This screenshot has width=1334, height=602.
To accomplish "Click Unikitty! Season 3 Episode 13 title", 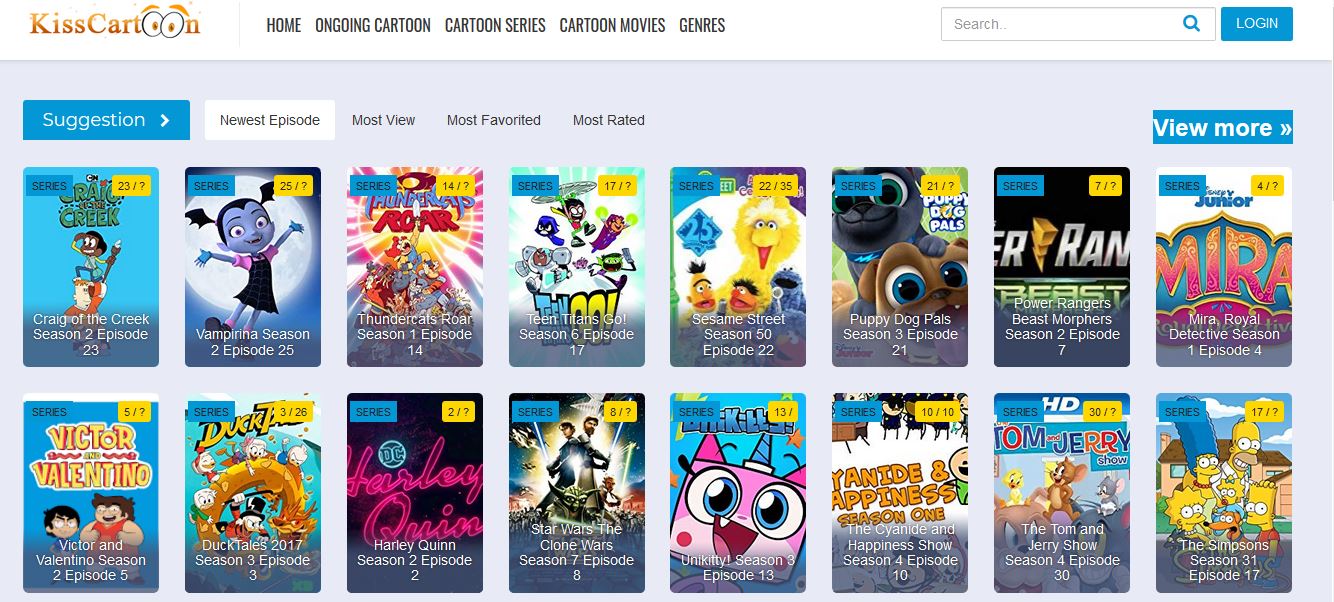I will coord(738,568).
